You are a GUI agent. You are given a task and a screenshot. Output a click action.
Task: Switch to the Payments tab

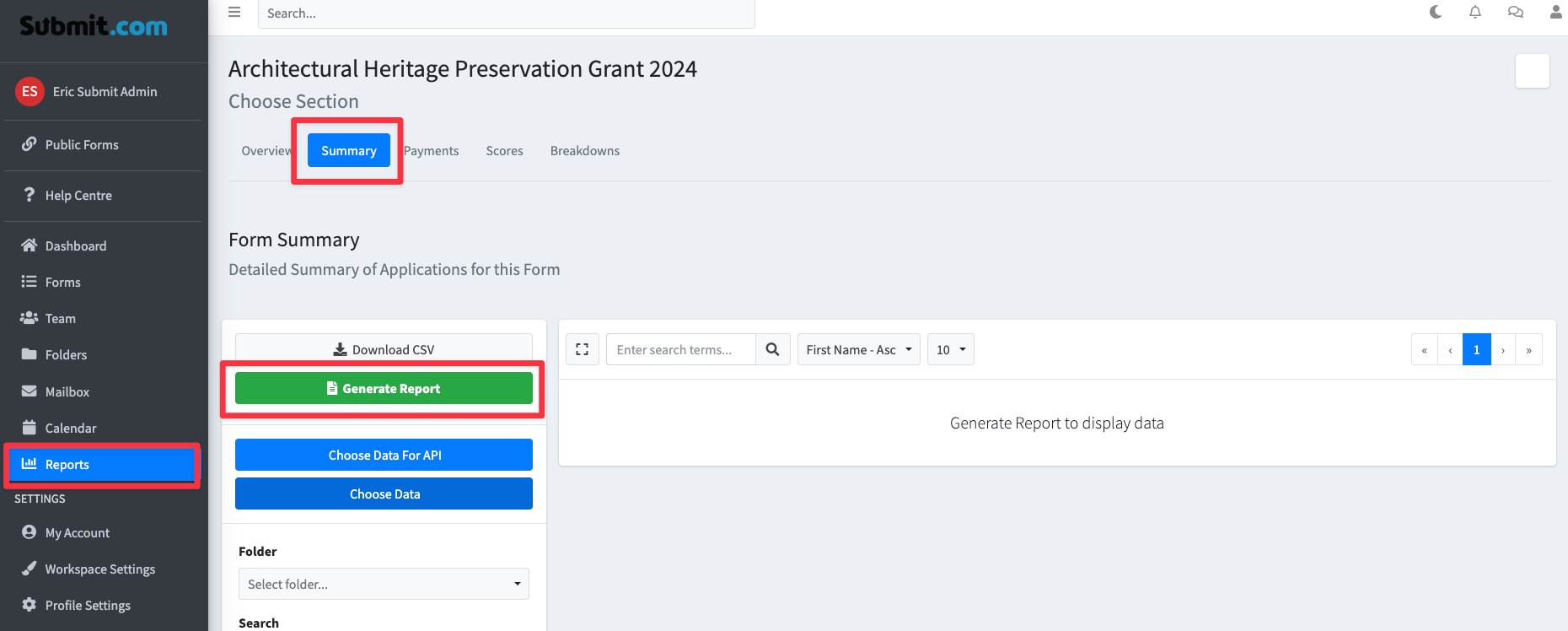pos(431,151)
